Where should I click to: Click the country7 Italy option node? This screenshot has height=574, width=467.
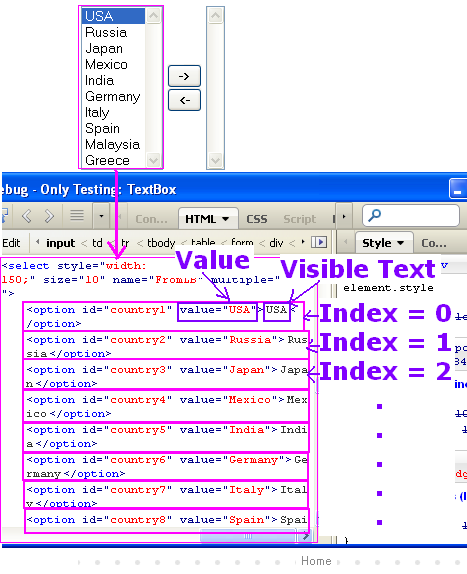click(x=167, y=495)
